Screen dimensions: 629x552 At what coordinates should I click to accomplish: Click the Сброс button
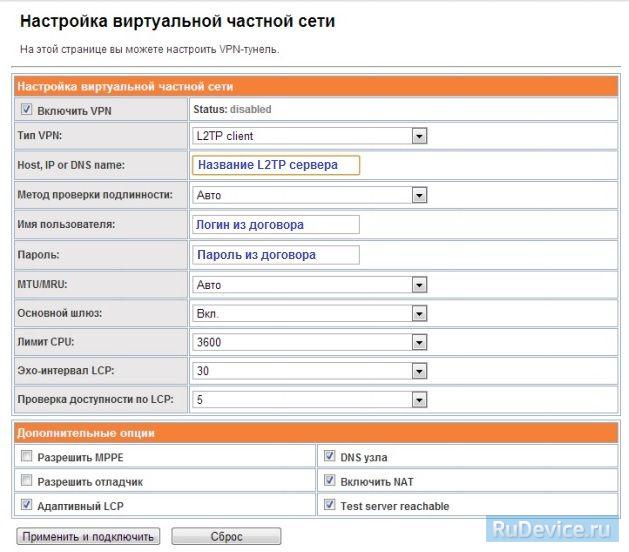click(226, 537)
